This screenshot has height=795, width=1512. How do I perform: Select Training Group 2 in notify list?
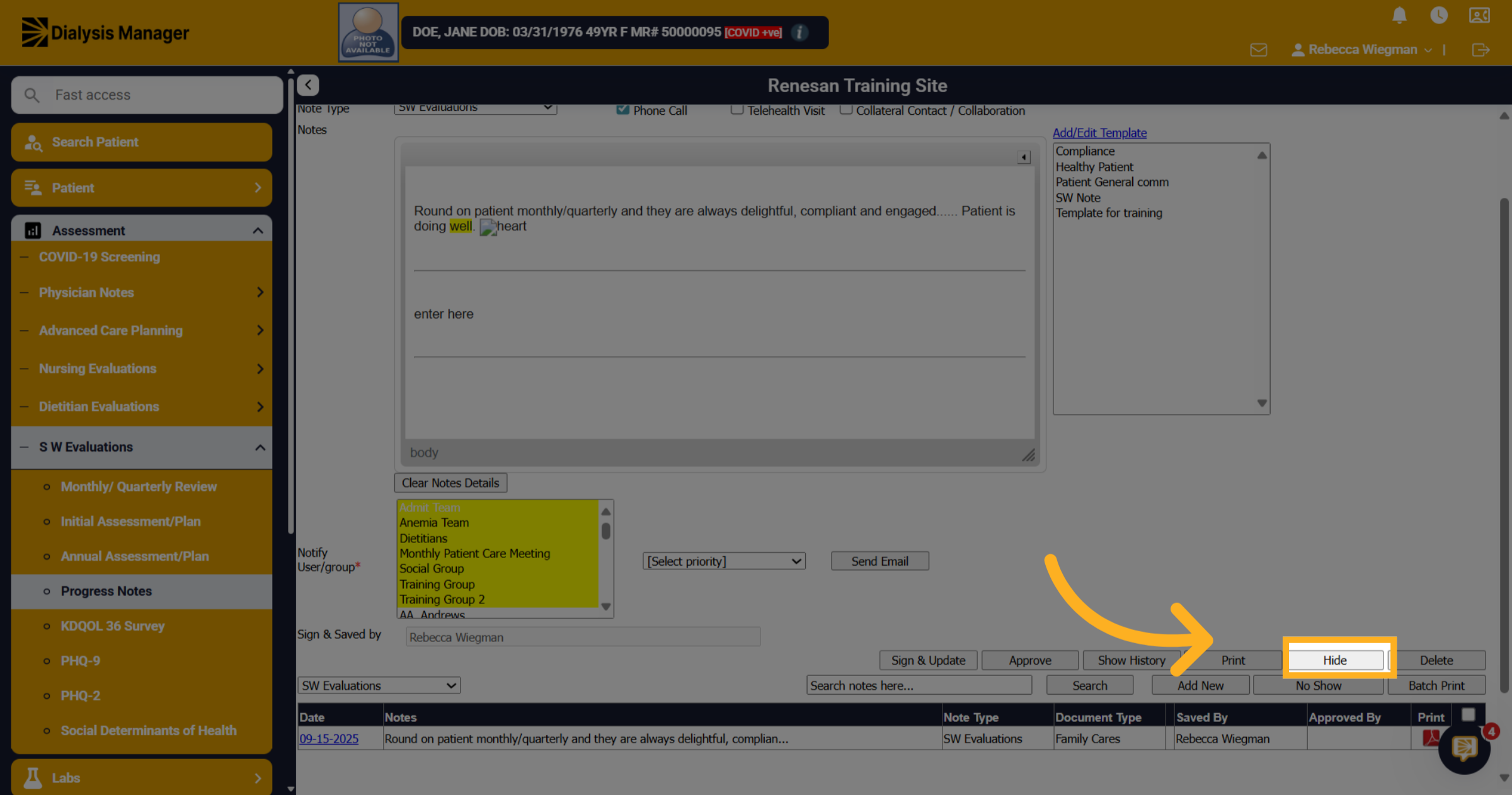[442, 600]
